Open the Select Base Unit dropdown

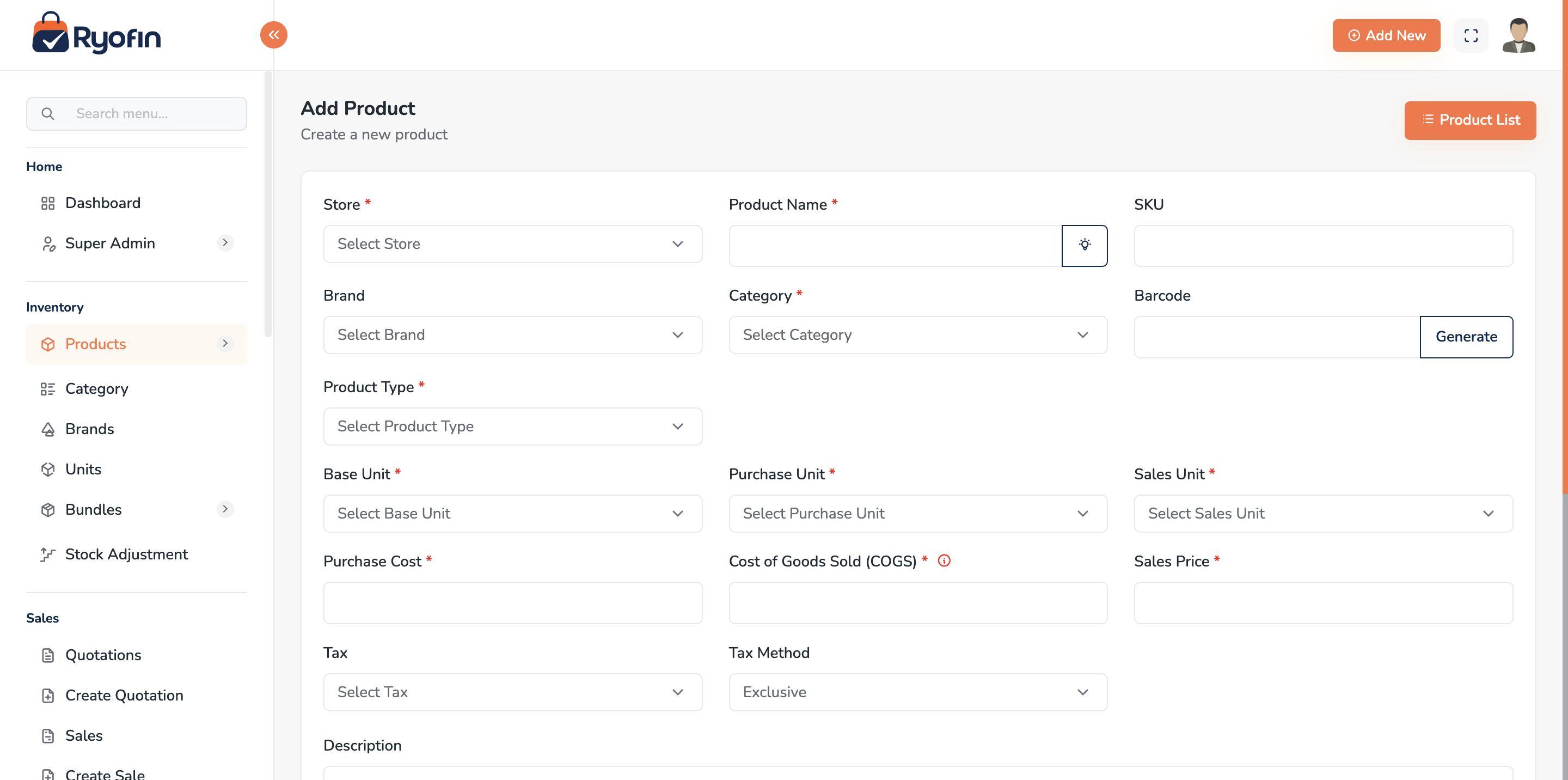point(512,513)
